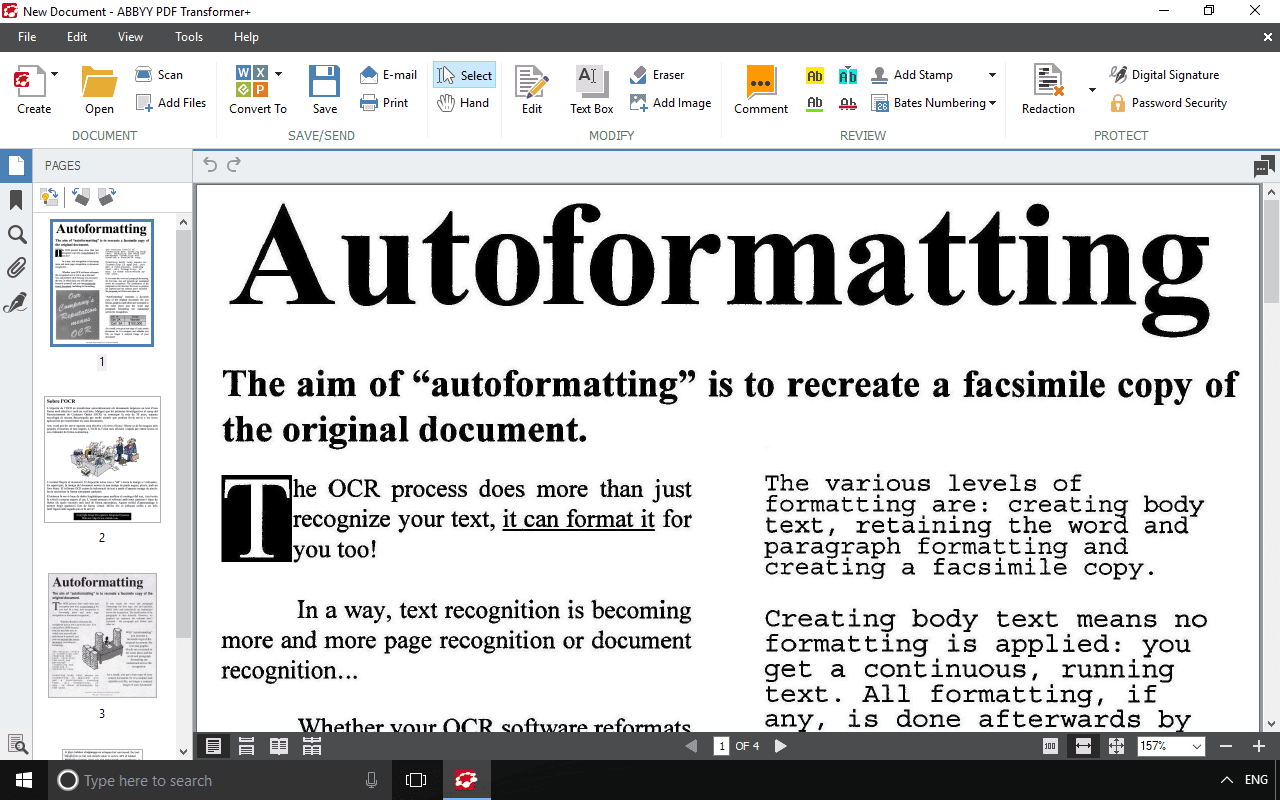
Task: Expand the Convert To dropdown arrow
Action: tap(278, 74)
